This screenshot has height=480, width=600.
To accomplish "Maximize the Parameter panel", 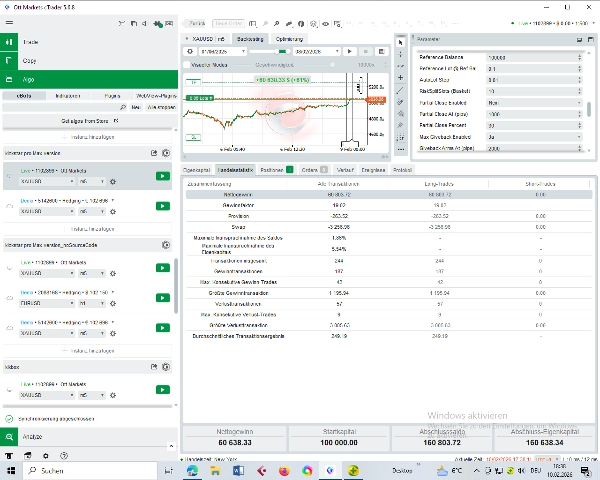I will click(x=590, y=39).
